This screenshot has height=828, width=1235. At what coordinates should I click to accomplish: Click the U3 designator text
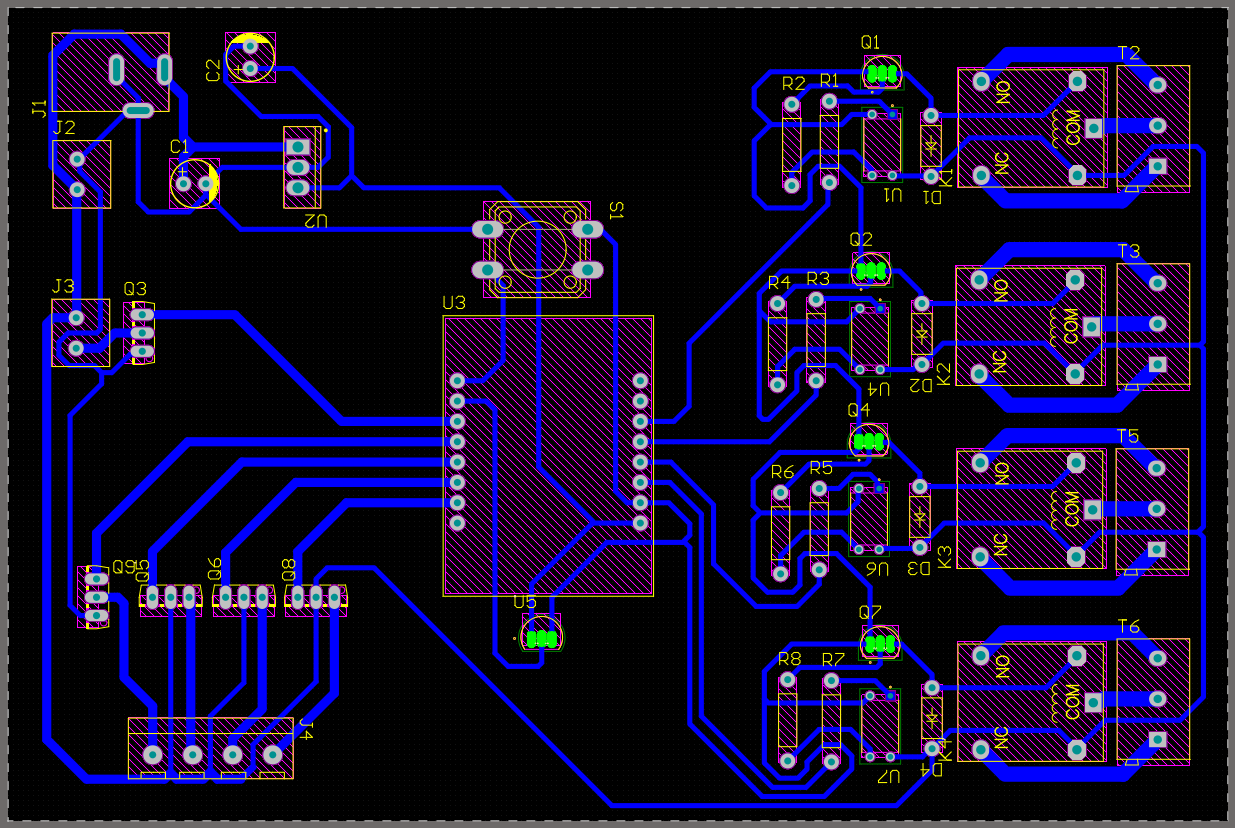point(454,302)
